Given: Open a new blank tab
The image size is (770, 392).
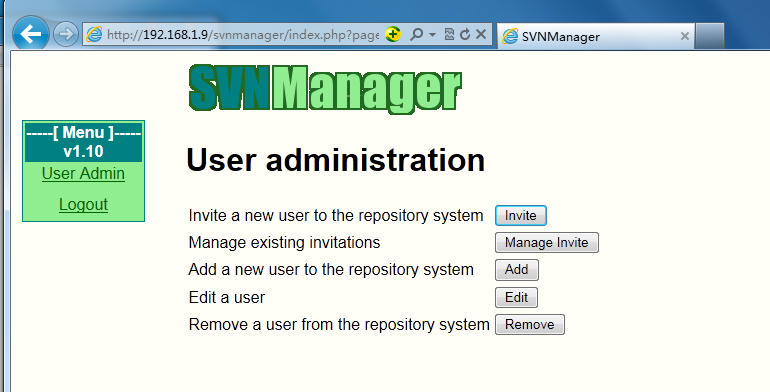Looking at the screenshot, I should [x=710, y=36].
